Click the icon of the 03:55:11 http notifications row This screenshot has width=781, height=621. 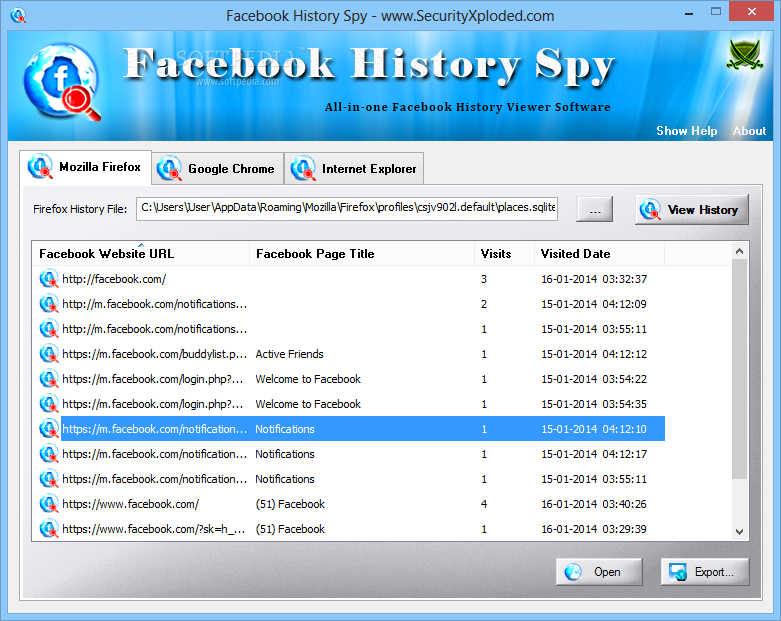click(49, 329)
